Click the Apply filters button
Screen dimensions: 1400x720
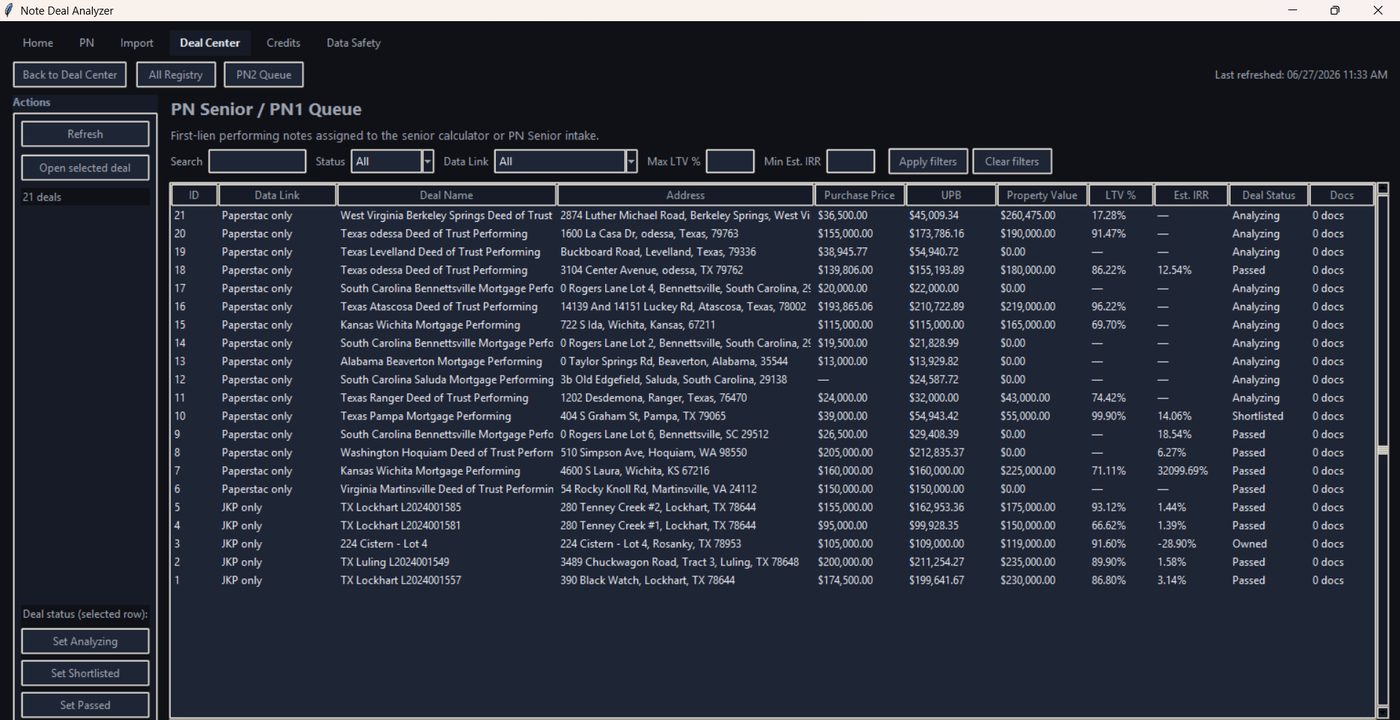point(928,161)
